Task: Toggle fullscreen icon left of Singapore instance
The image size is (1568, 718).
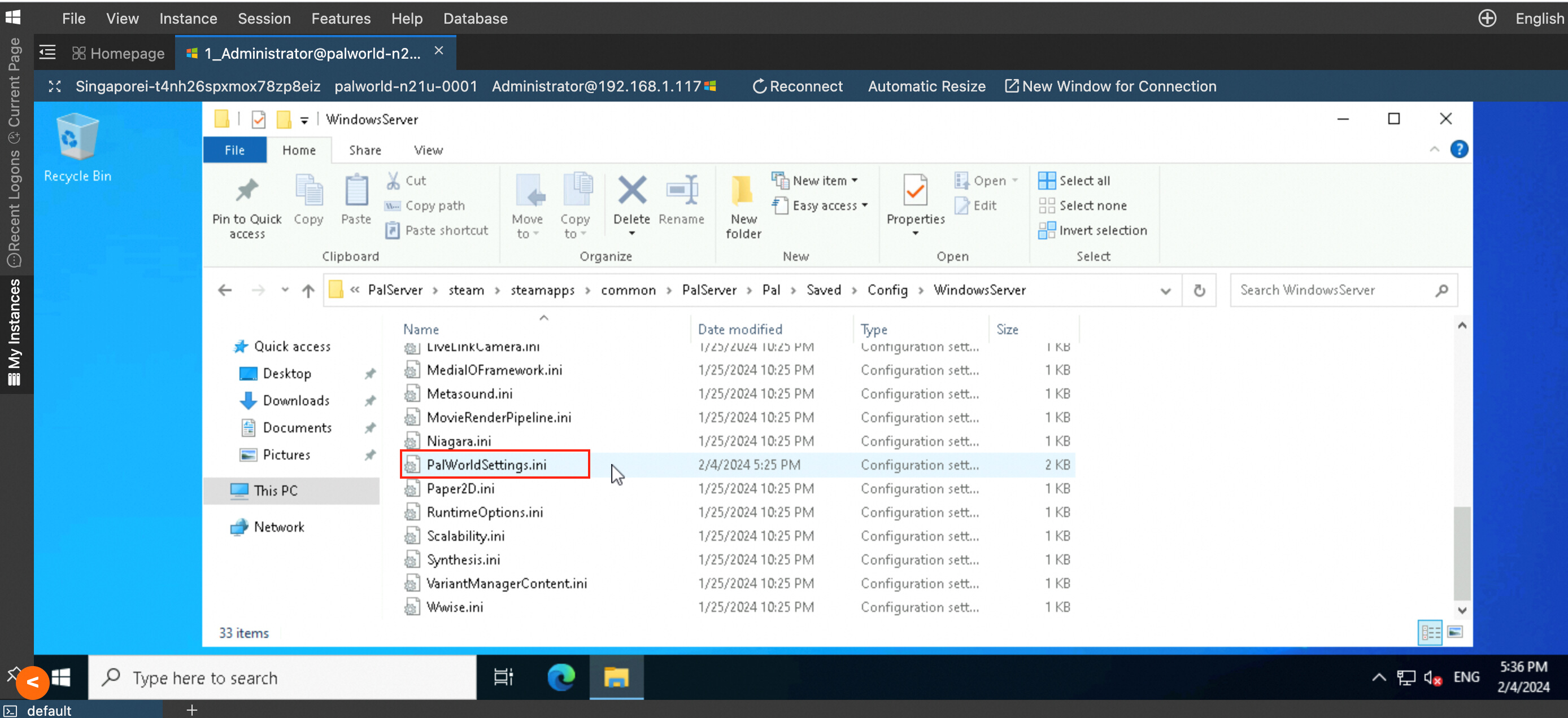Action: 55,86
